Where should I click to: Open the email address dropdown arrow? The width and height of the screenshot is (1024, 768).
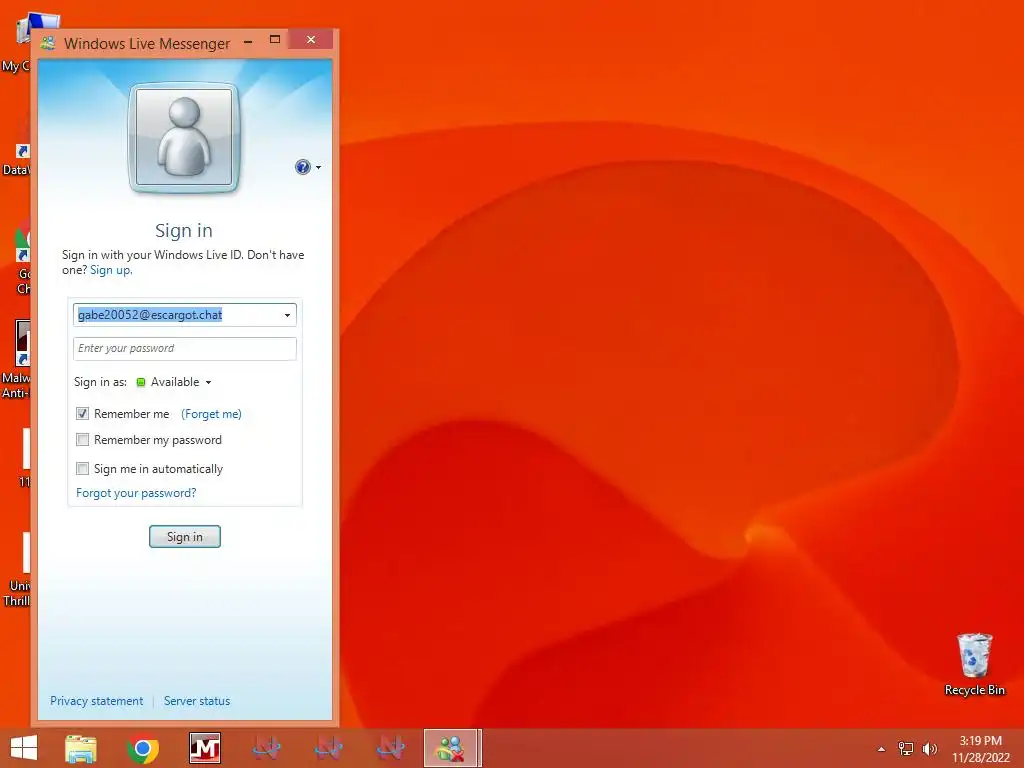[x=287, y=315]
